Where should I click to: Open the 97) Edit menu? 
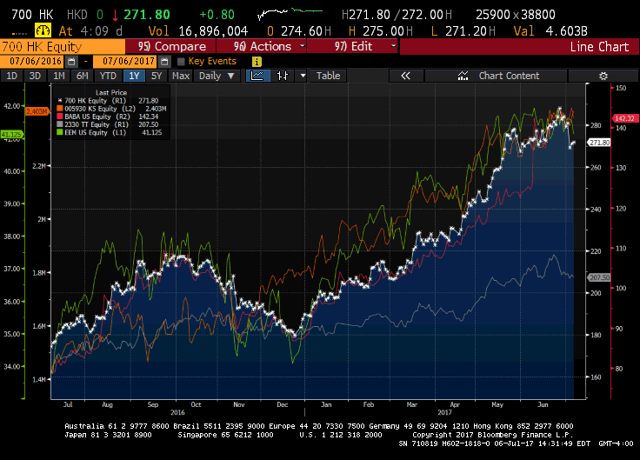(352, 46)
